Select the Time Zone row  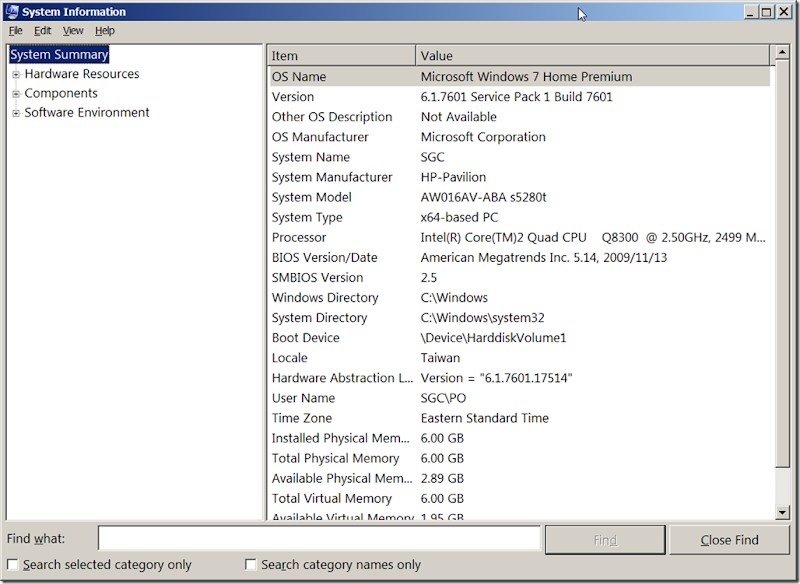click(519, 418)
